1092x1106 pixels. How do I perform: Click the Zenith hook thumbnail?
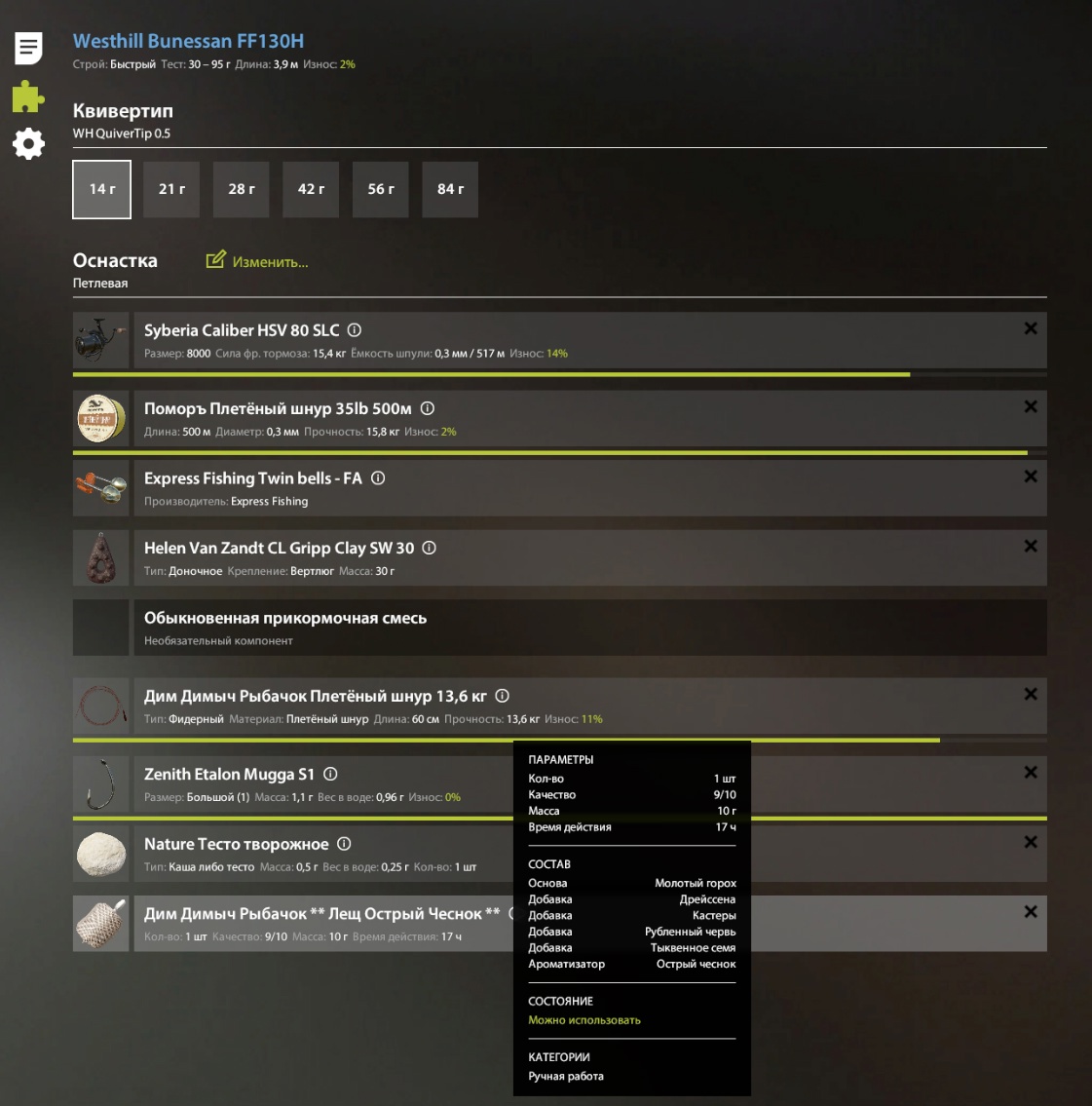coord(100,784)
